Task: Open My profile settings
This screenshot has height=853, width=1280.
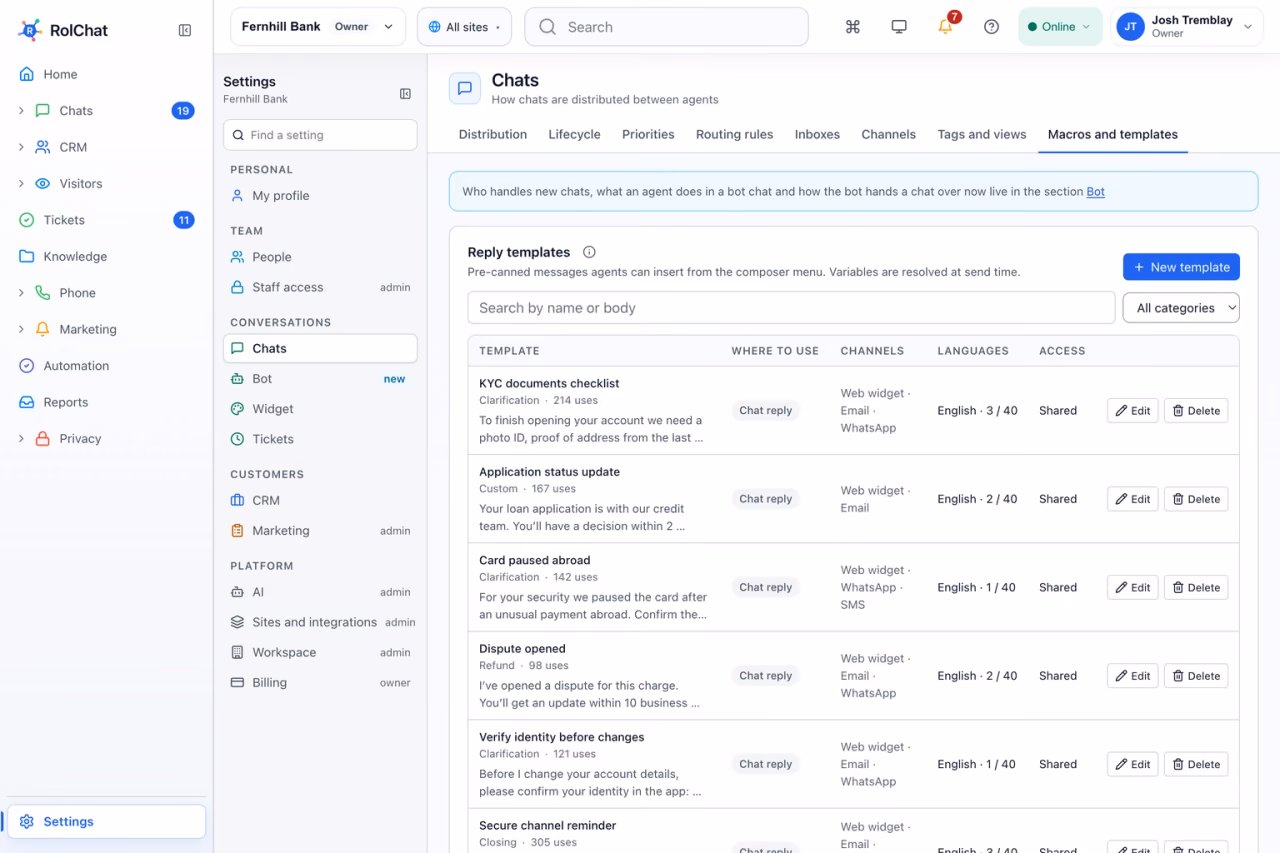Action: point(320,196)
